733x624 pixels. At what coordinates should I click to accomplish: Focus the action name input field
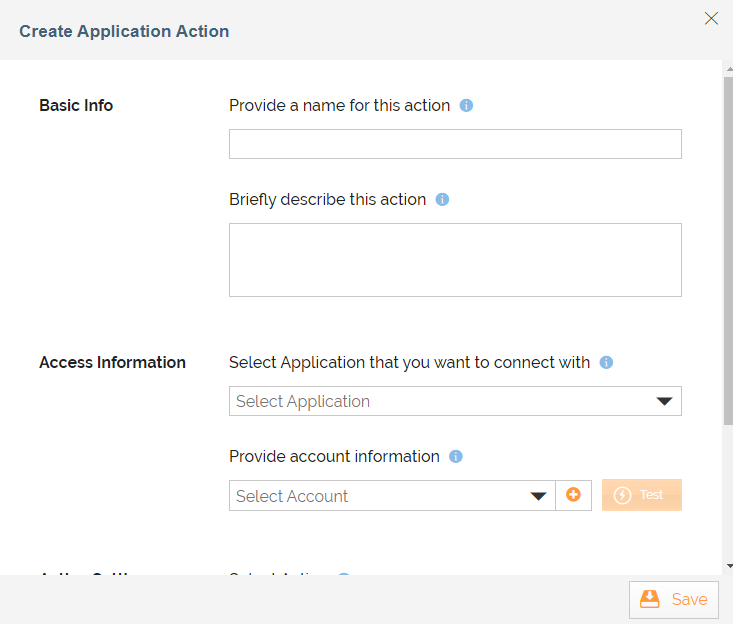455,144
